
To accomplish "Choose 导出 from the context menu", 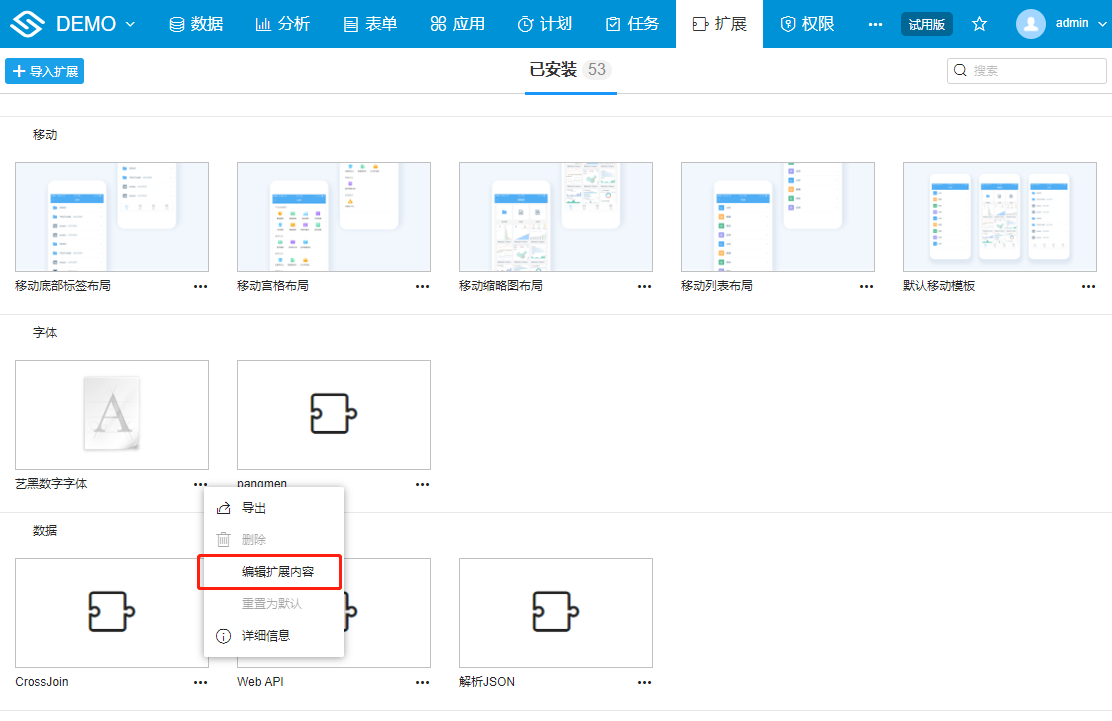I will point(254,508).
